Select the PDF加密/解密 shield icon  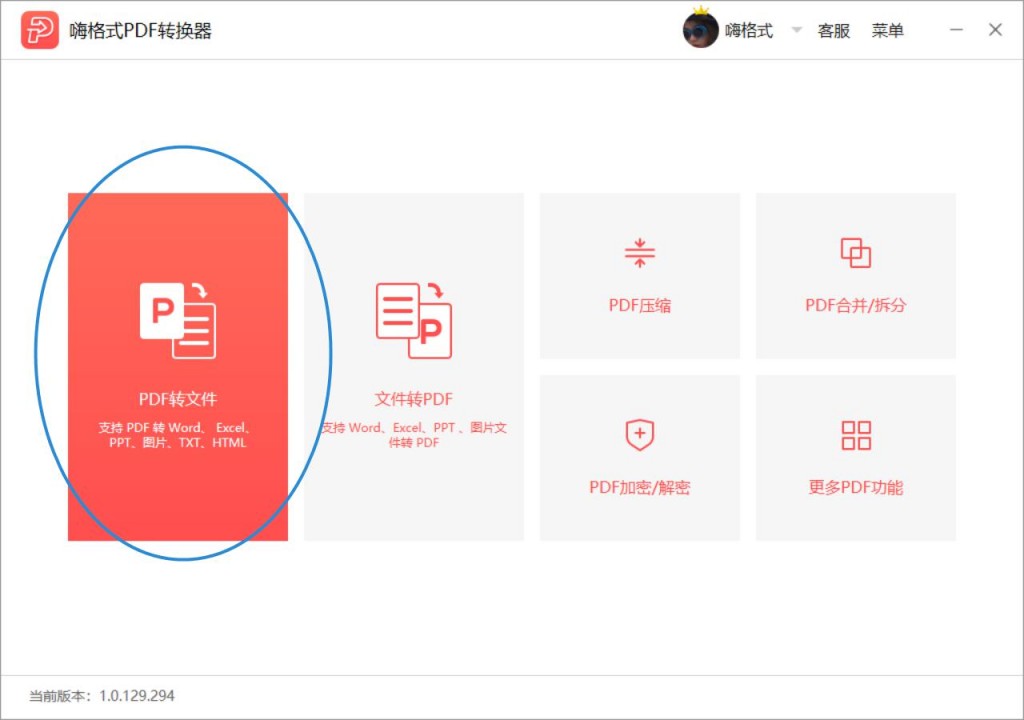pyautogui.click(x=640, y=435)
